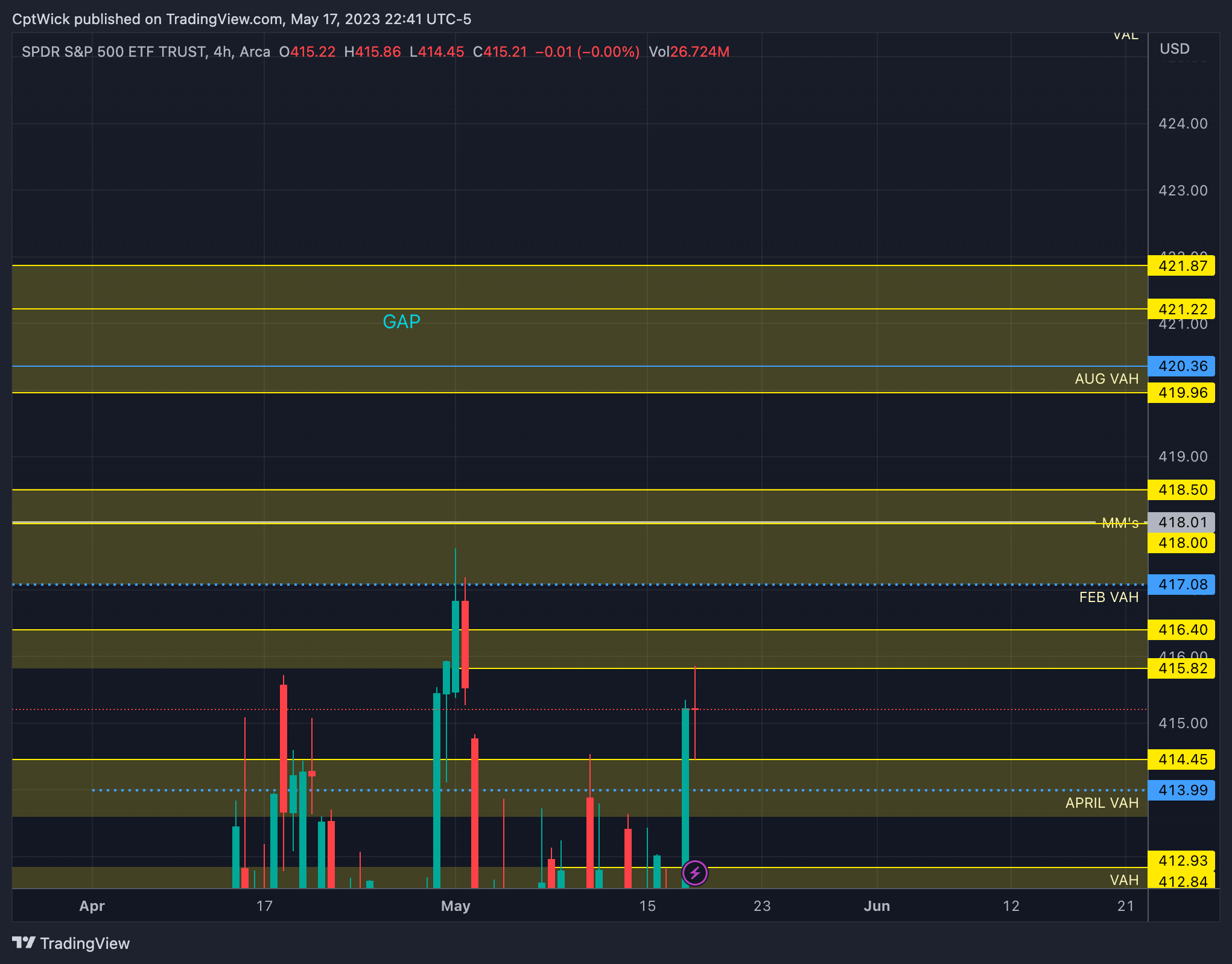Click the CptWick published header text
Viewport: 1232px width, 964px height.
(x=241, y=19)
